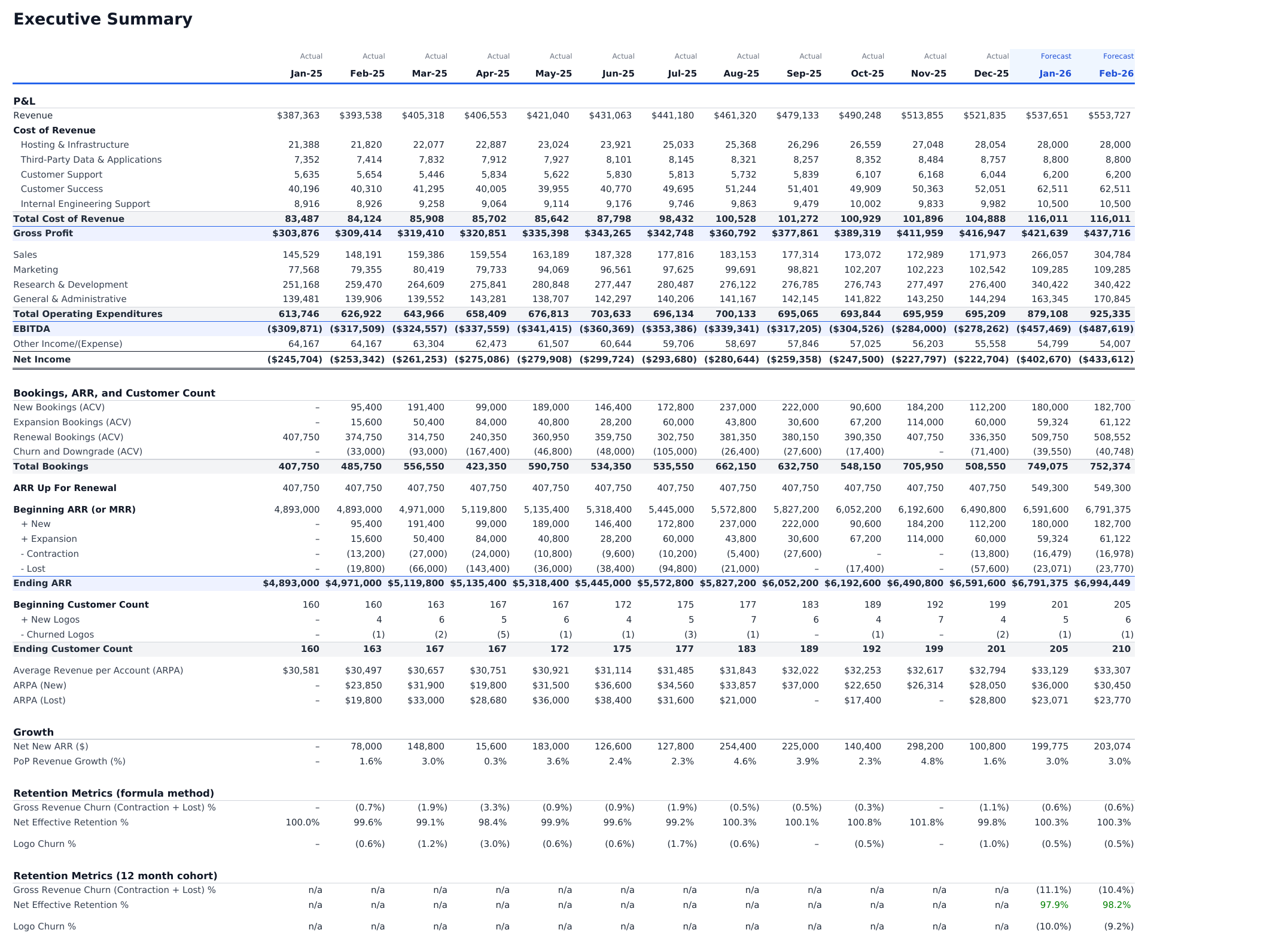Click Feb-26 Revenue value $553,727

(1109, 115)
